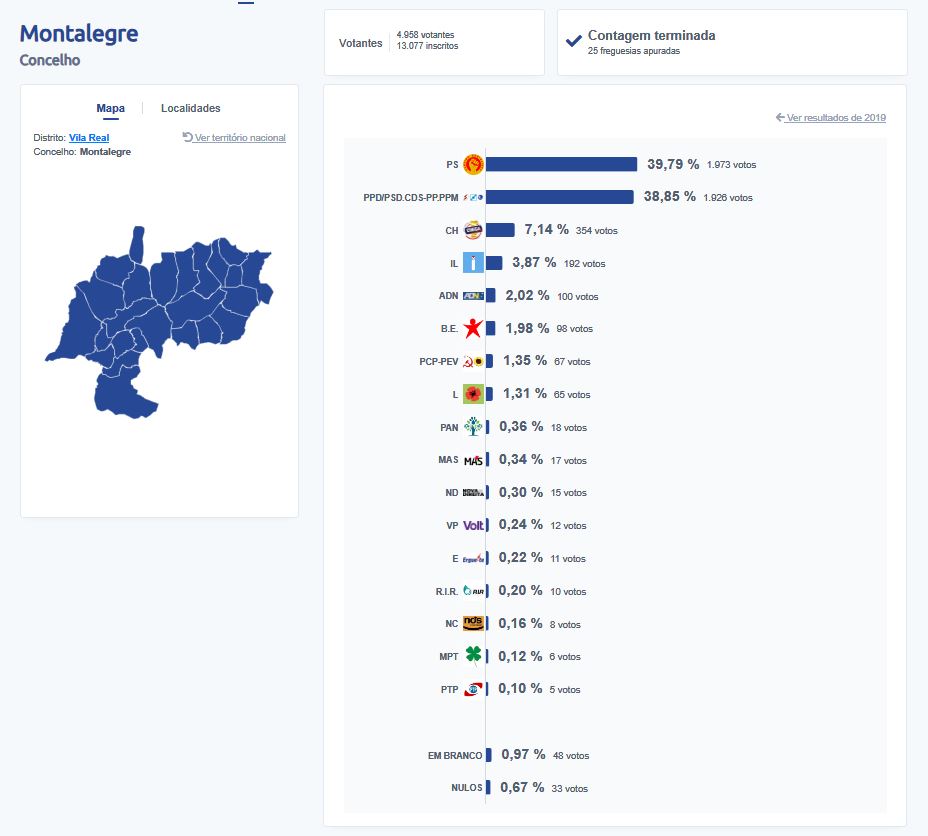Click the CH party logo icon
The height and width of the screenshot is (836, 928).
[473, 230]
